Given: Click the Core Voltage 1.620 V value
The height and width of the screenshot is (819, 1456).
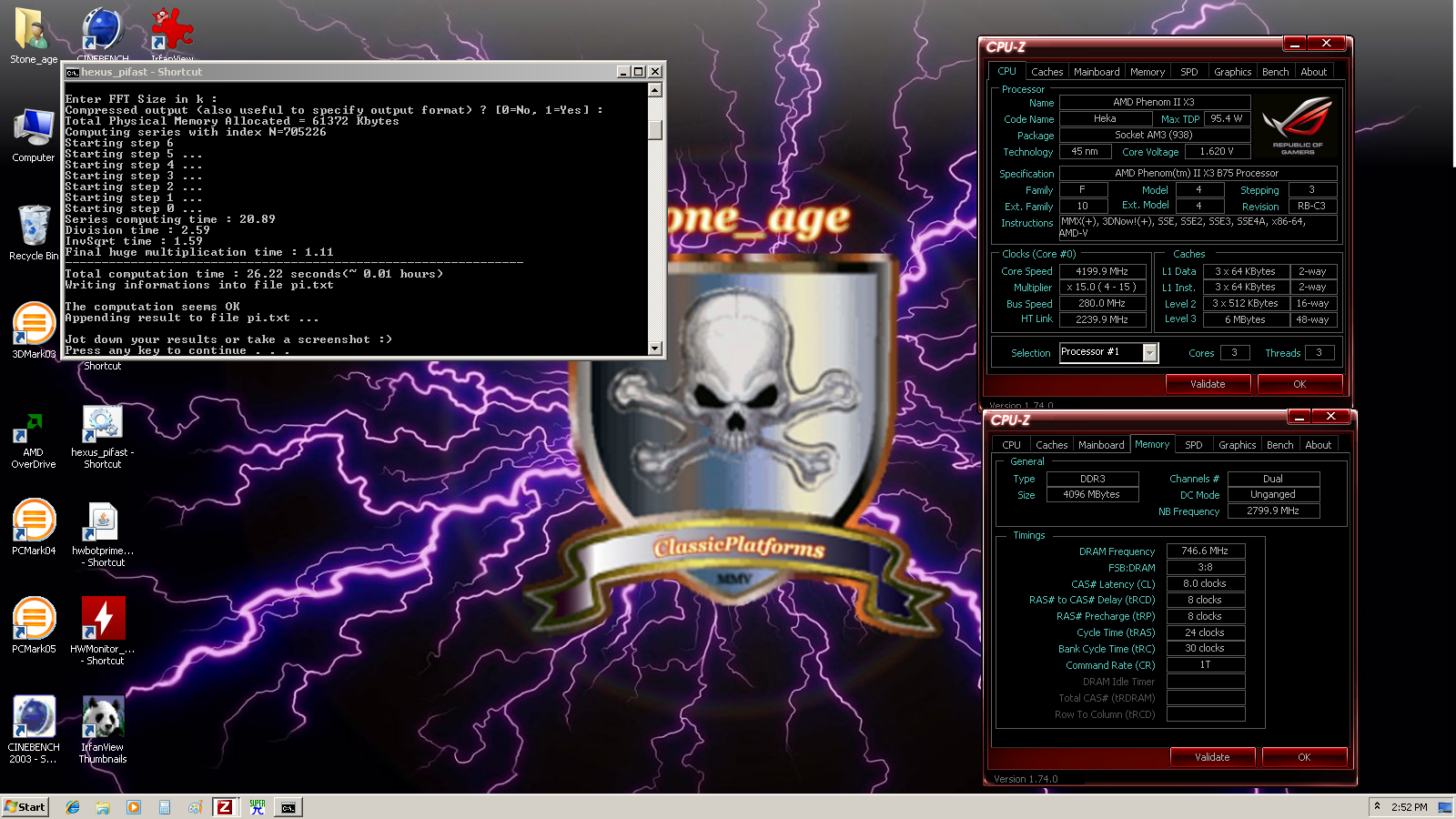Looking at the screenshot, I should pos(1216,151).
